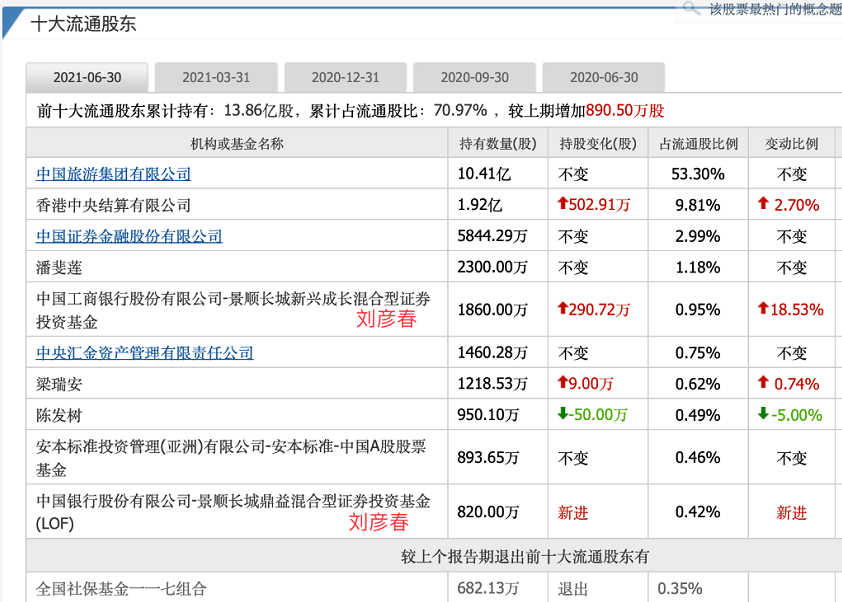
Task: Switch to the 2021-06-30 tab
Action: 87,77
